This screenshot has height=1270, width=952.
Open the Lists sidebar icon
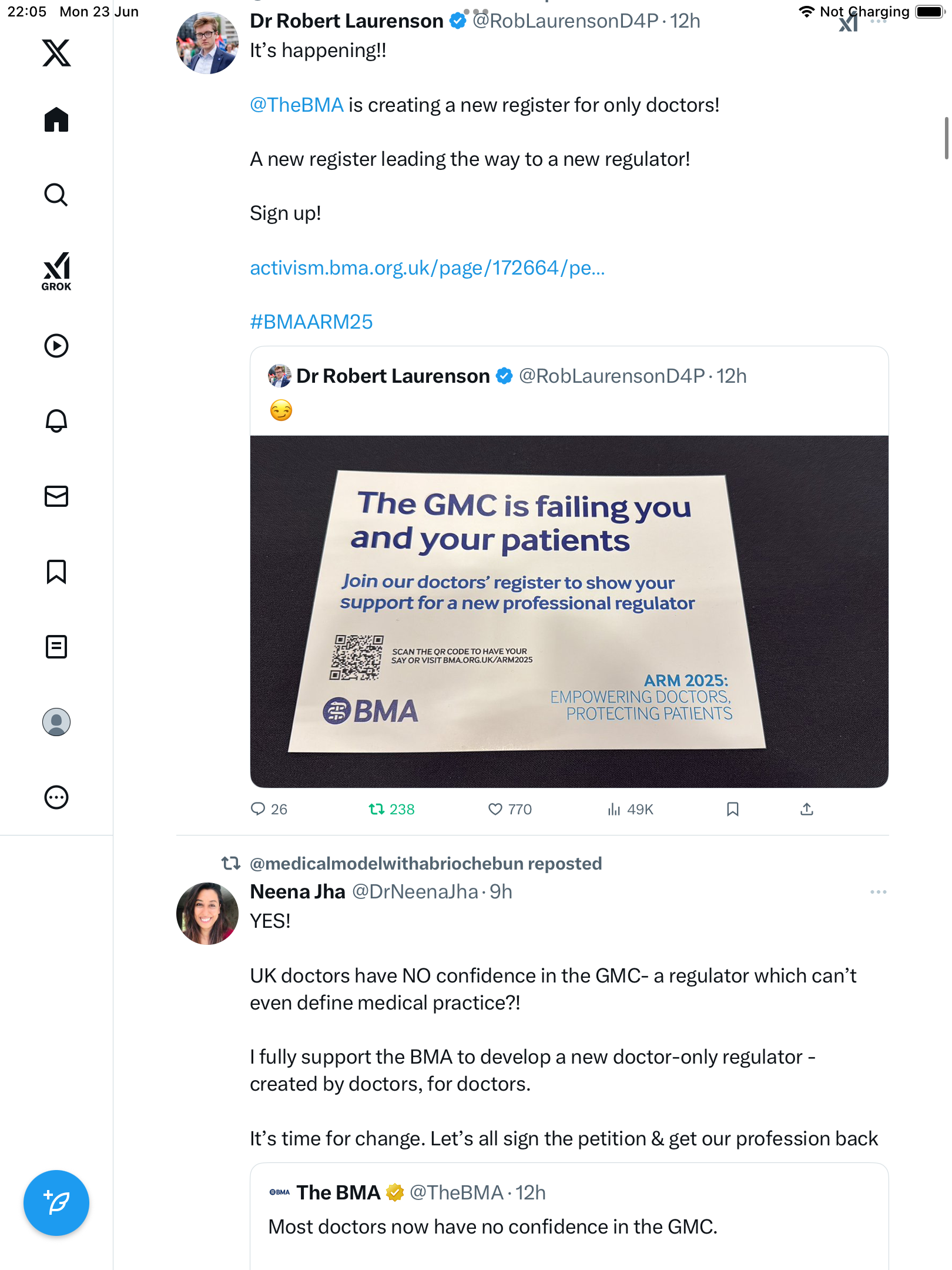[x=56, y=647]
